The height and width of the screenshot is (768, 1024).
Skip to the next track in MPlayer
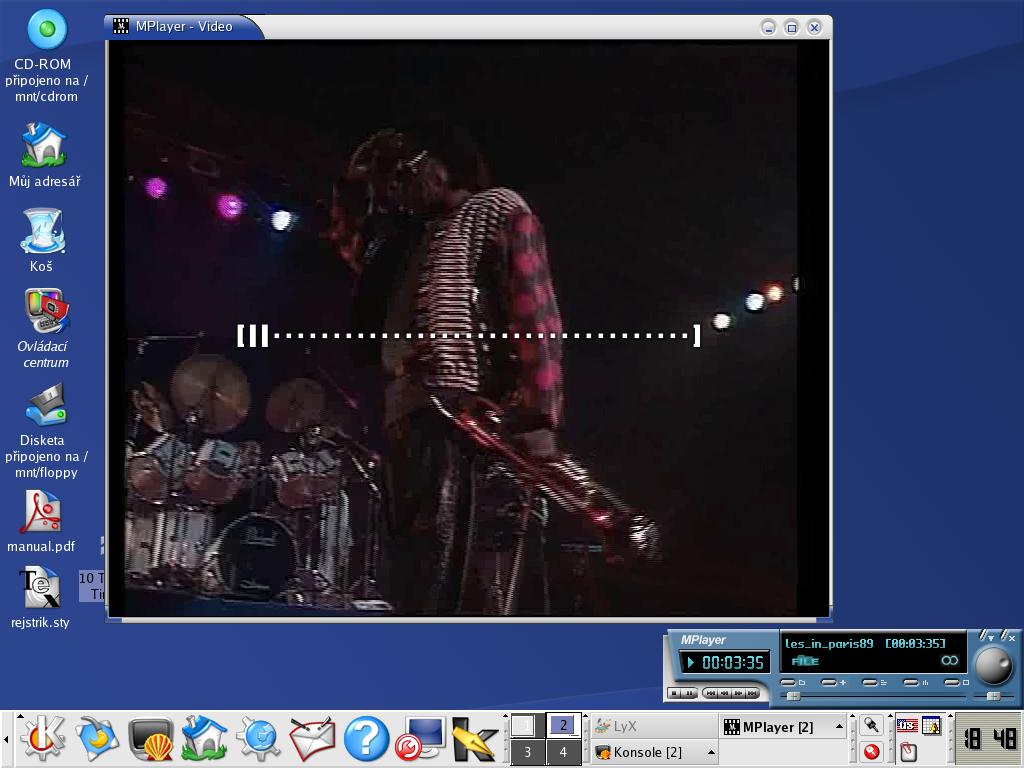[751, 693]
